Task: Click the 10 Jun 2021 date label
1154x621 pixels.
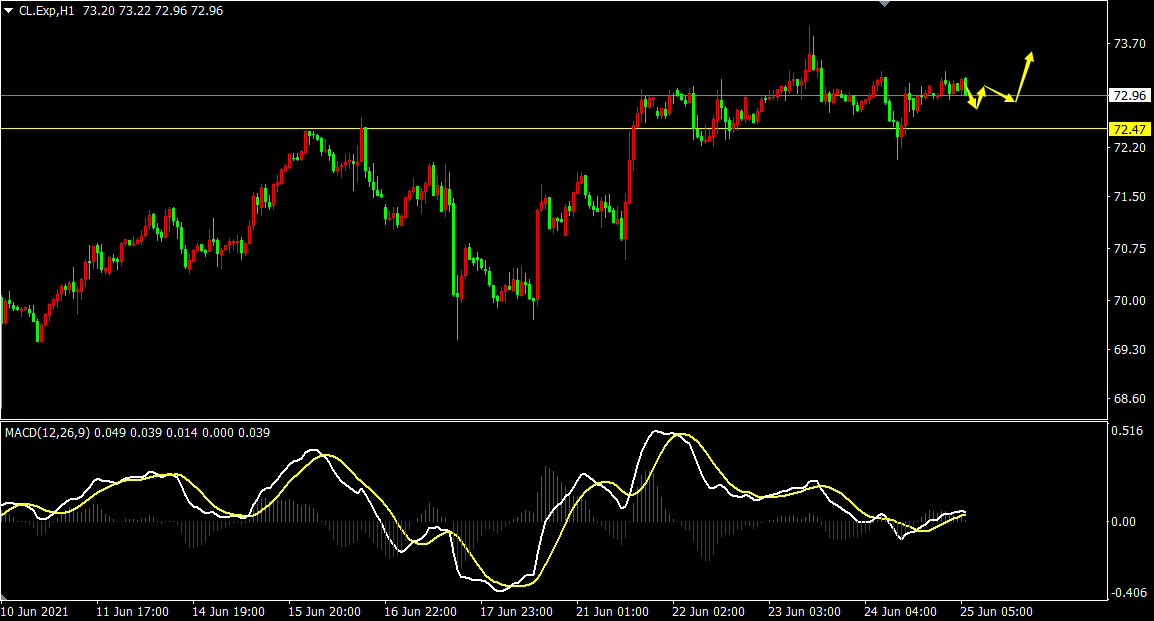Action: click(35, 612)
